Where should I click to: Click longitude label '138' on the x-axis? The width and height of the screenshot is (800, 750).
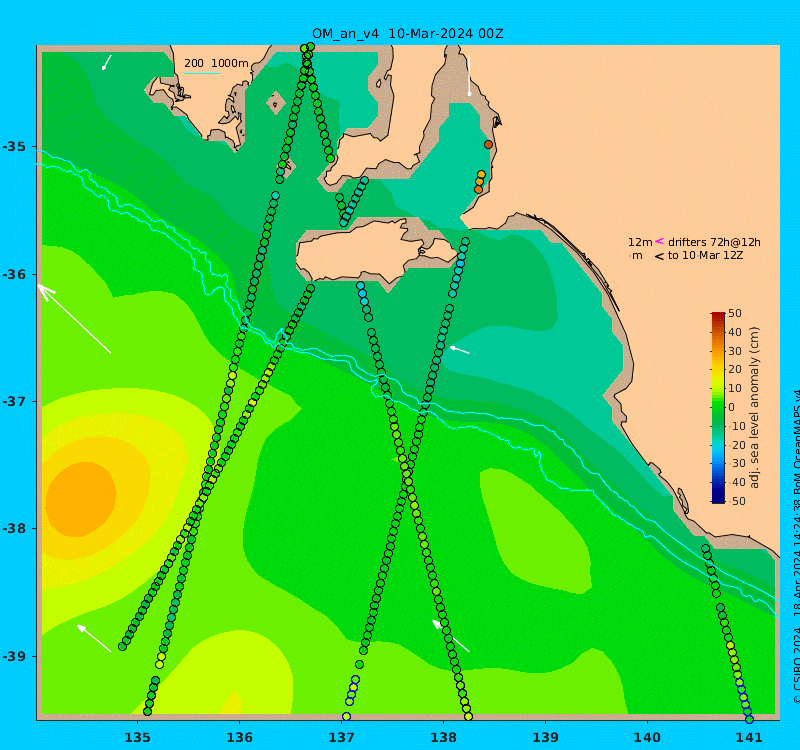(443, 737)
